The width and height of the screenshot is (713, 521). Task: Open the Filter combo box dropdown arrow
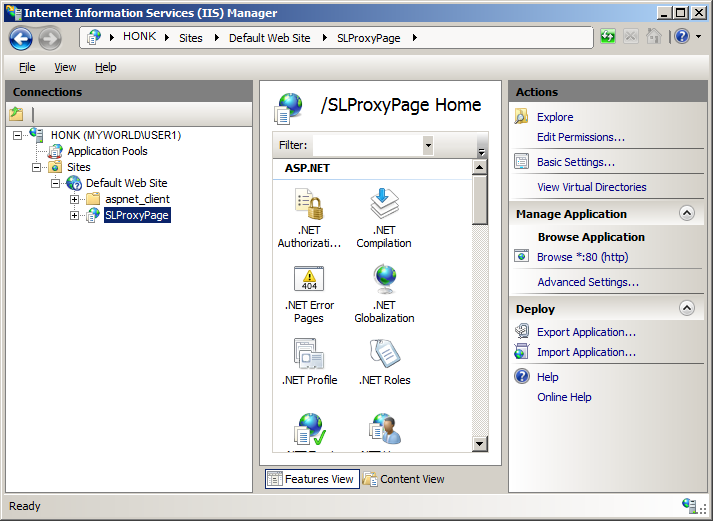point(428,145)
